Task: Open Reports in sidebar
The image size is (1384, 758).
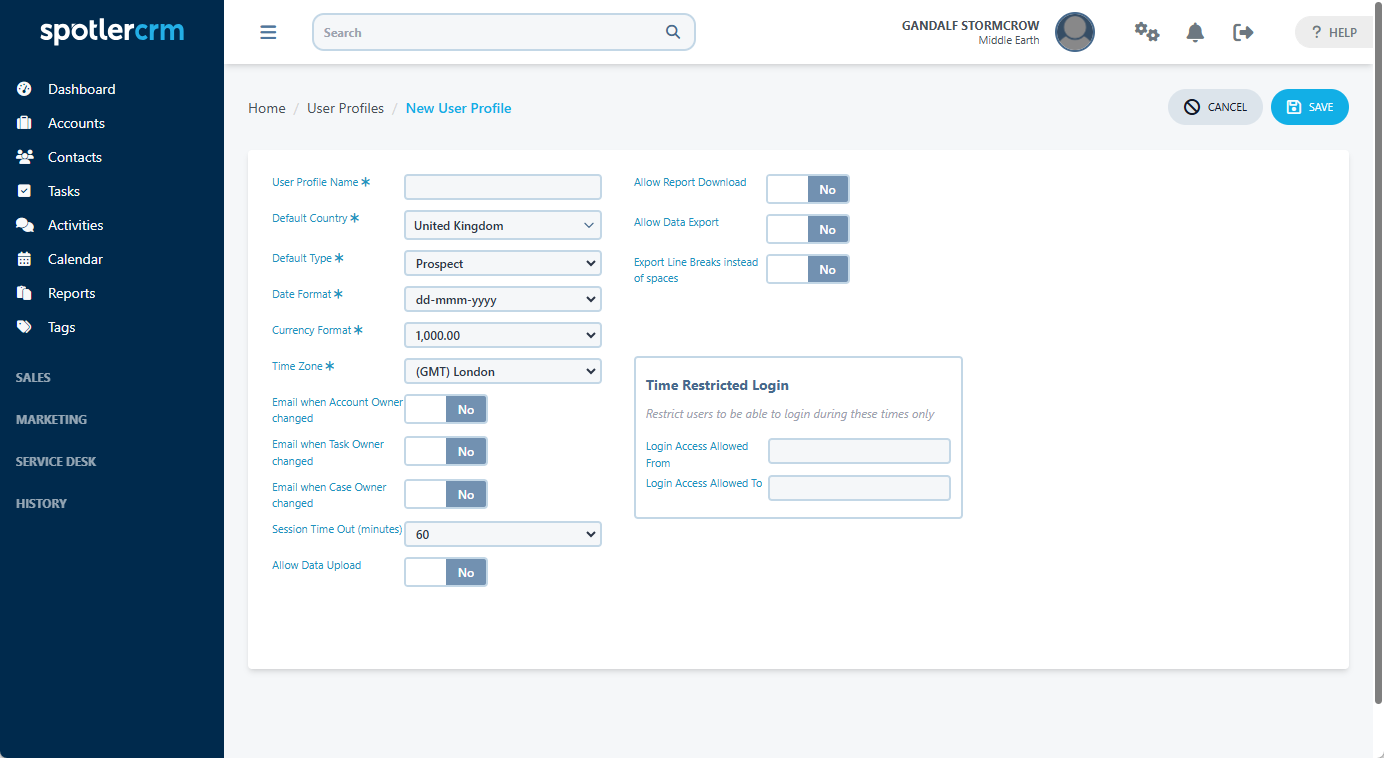Action: [72, 293]
